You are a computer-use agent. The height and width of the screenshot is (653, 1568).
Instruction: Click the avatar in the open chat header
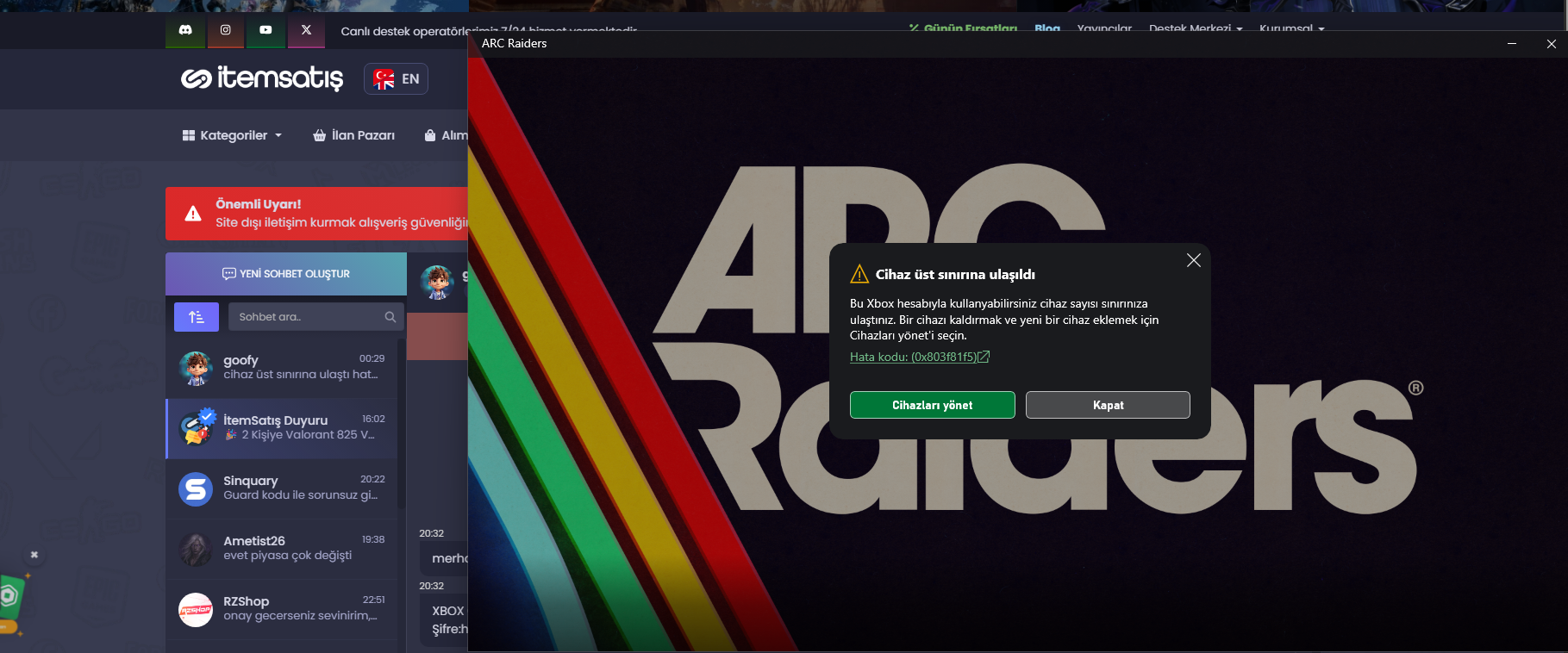pyautogui.click(x=437, y=282)
